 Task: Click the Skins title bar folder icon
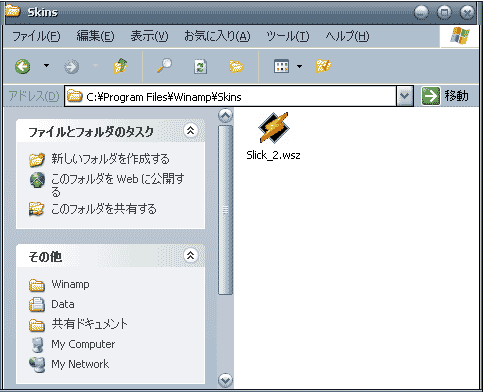(13, 11)
